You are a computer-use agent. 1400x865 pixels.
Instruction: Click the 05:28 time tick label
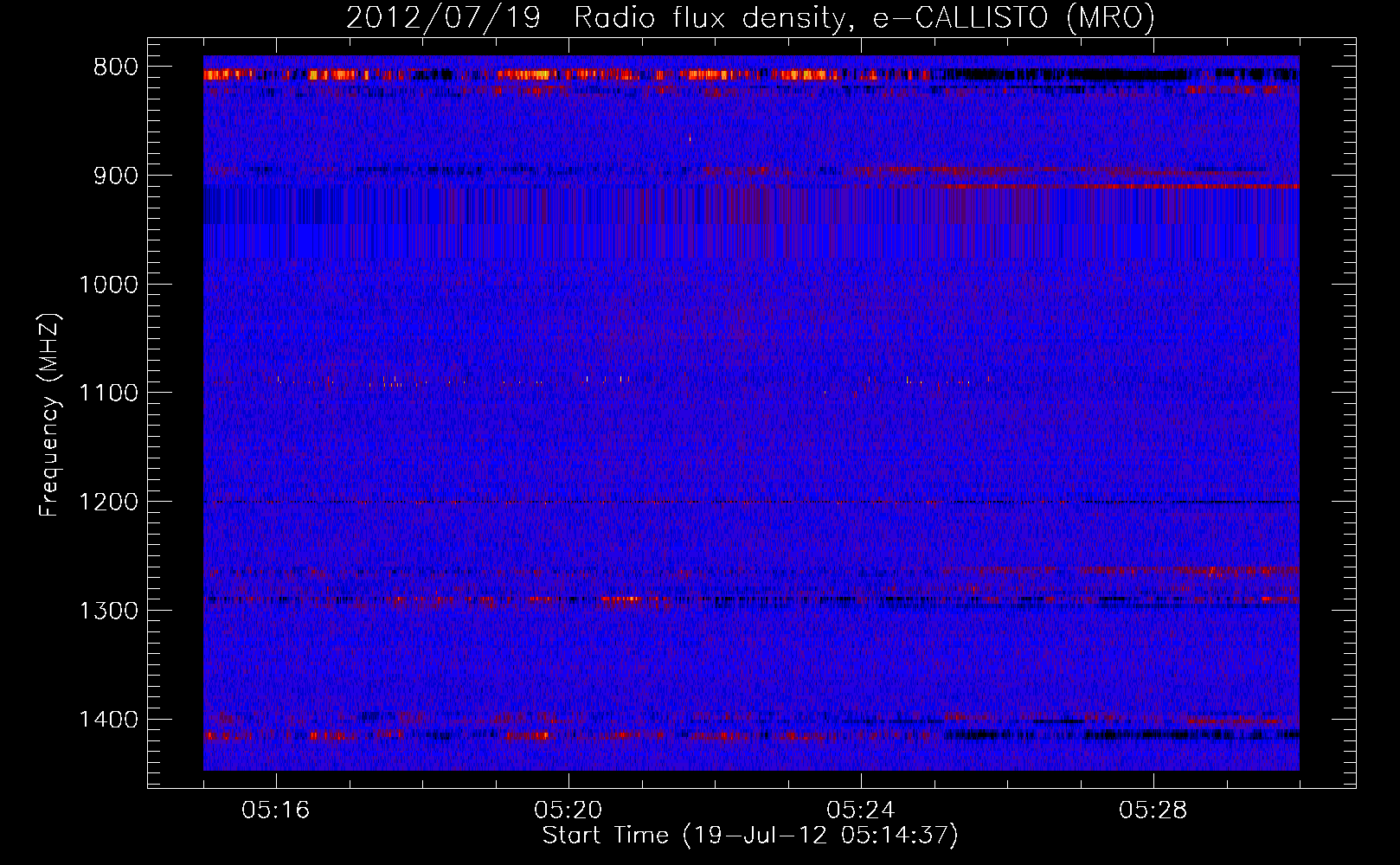click(1153, 811)
